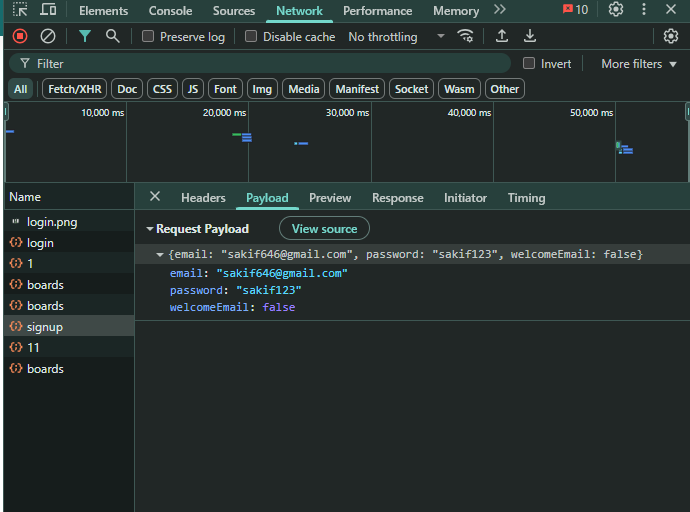Filter by Fetch/XHR requests
This screenshot has width=690, height=512.
74,89
